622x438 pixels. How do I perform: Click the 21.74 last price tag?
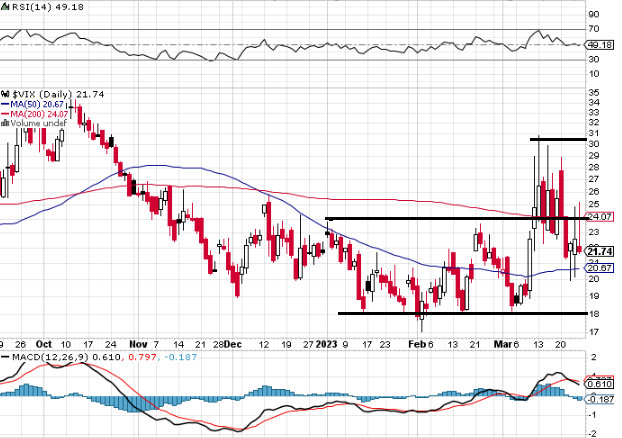pos(600,251)
